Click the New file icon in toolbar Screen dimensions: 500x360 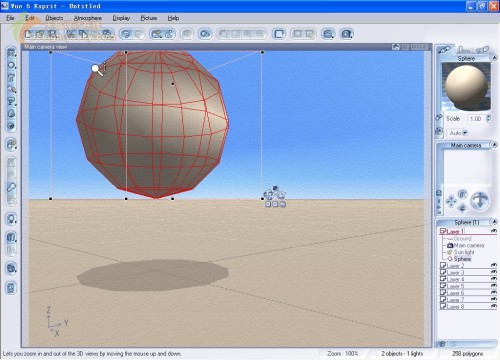click(28, 34)
